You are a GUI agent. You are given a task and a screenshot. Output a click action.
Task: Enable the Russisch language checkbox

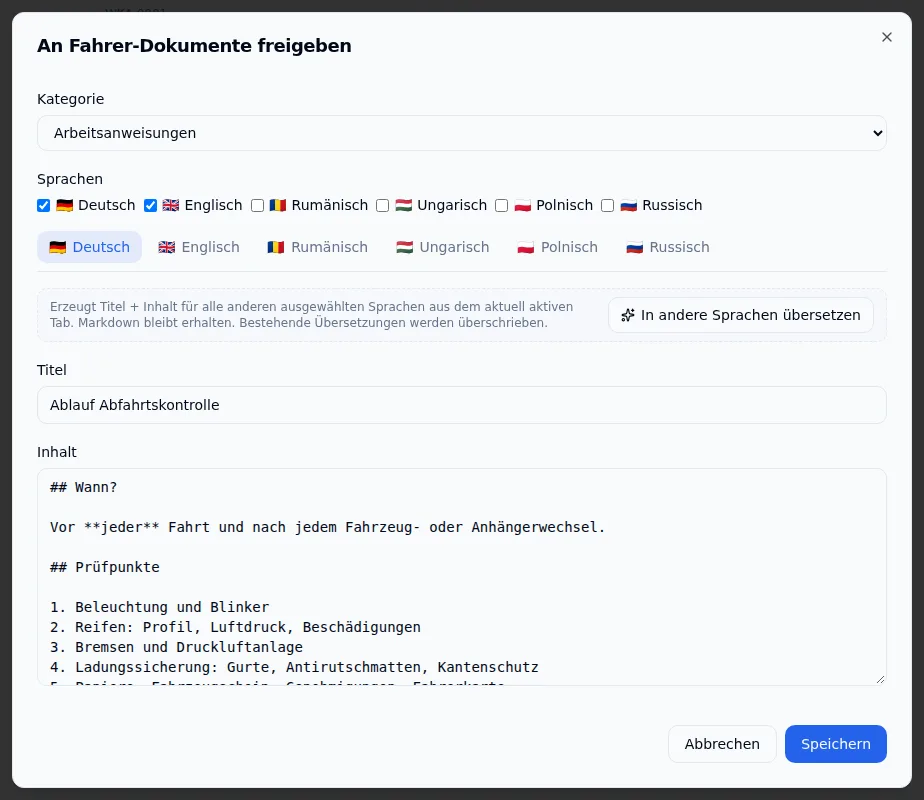pyautogui.click(x=608, y=206)
